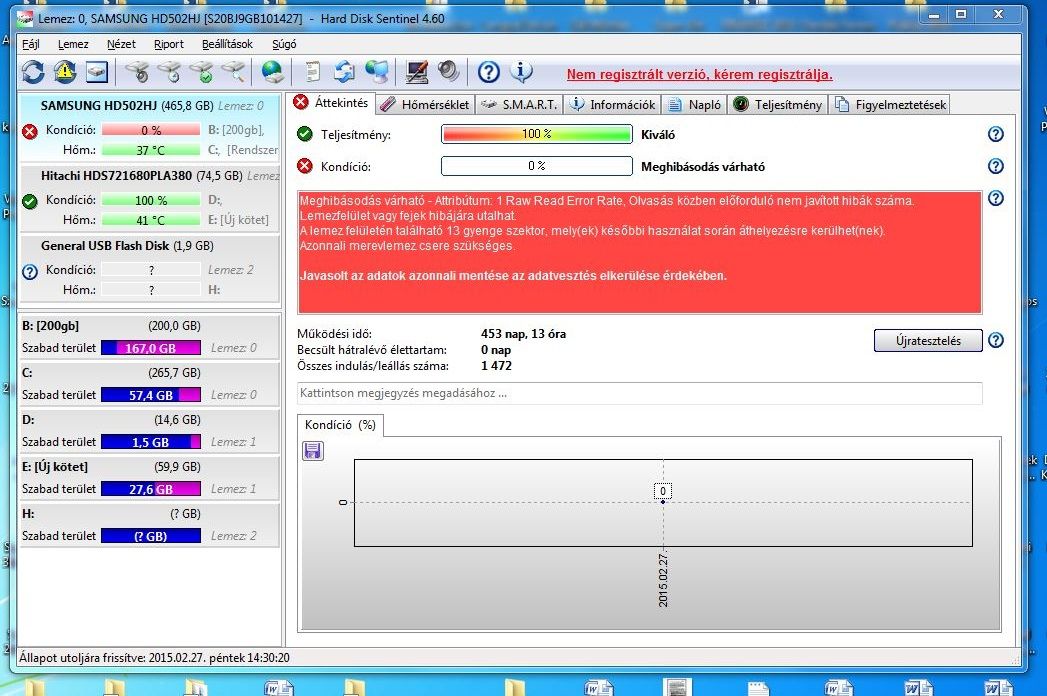Open the Beállítások menu
The width and height of the screenshot is (1047, 696).
click(x=227, y=44)
